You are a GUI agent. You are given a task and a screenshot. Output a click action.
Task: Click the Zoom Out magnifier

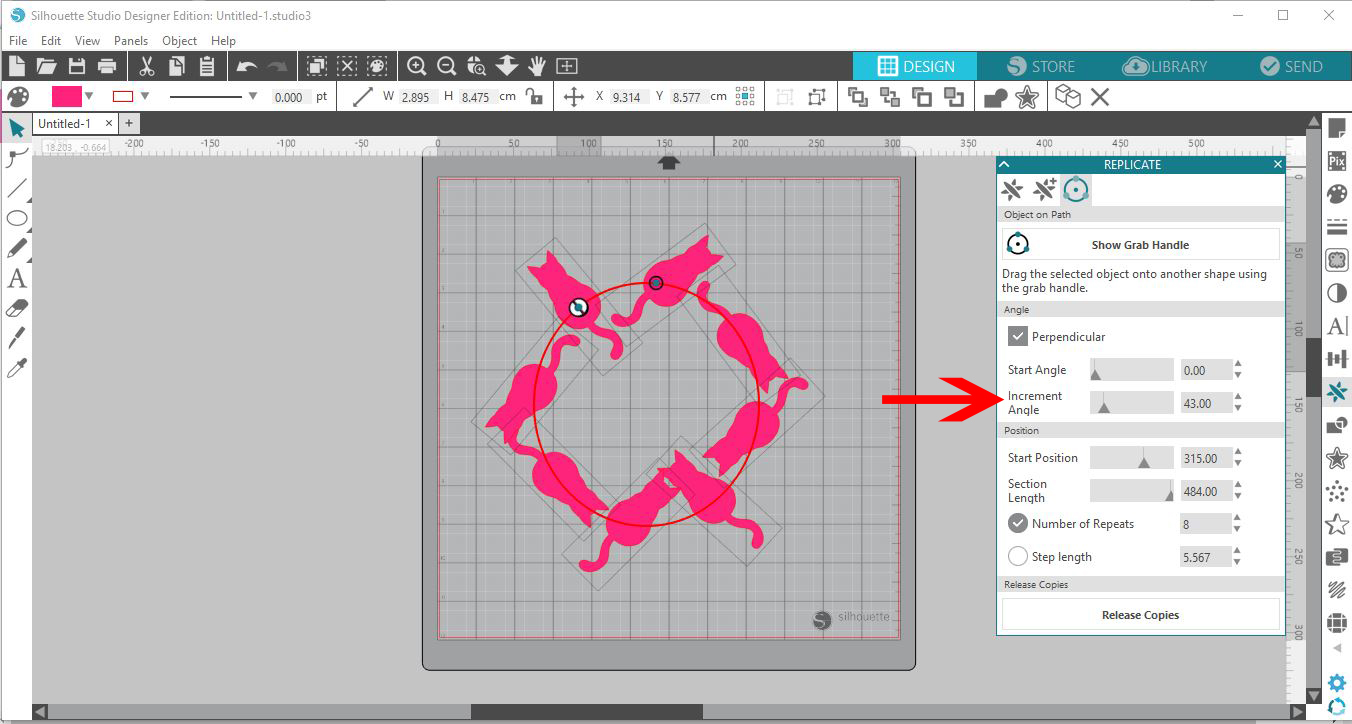pos(447,66)
